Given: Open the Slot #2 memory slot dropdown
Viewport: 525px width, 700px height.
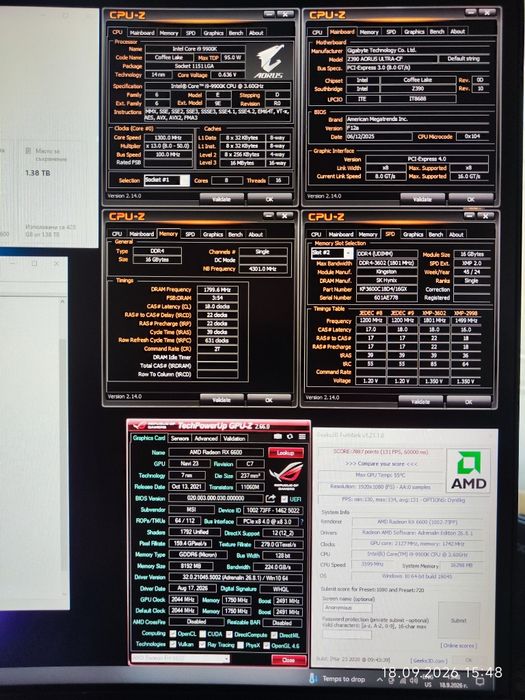Looking at the screenshot, I should tap(332, 253).
